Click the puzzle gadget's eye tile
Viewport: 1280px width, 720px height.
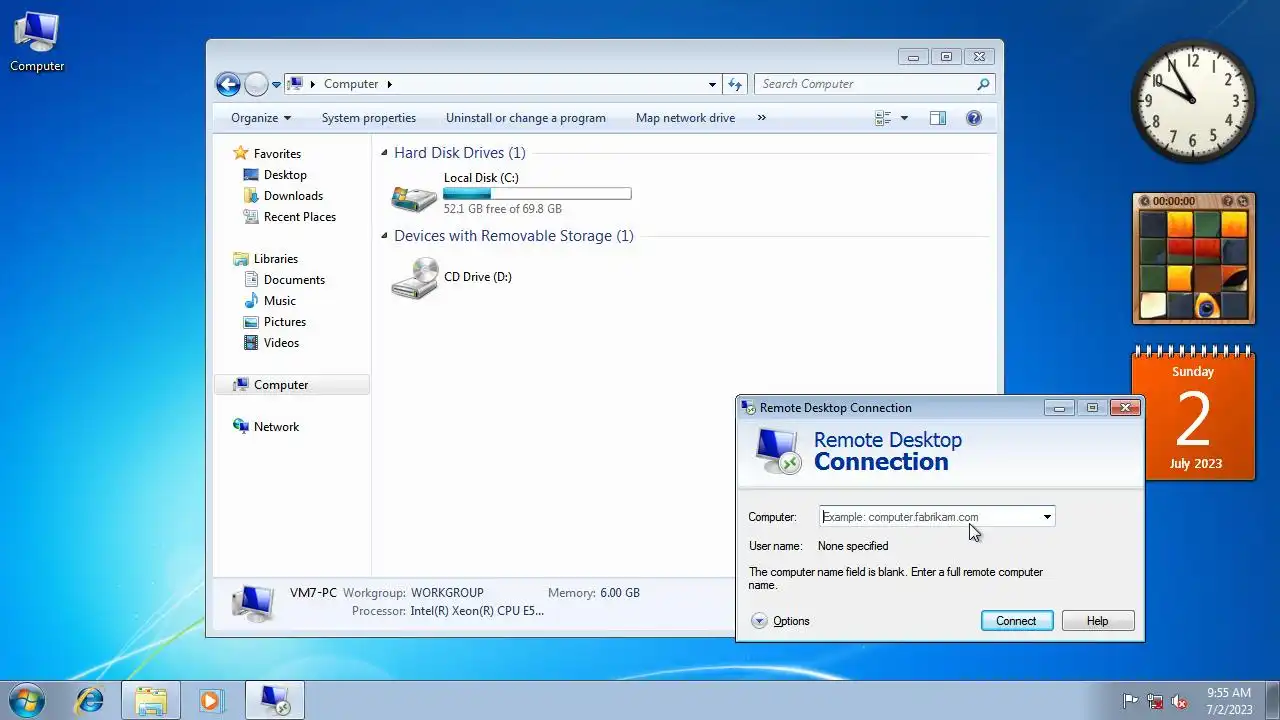1207,306
